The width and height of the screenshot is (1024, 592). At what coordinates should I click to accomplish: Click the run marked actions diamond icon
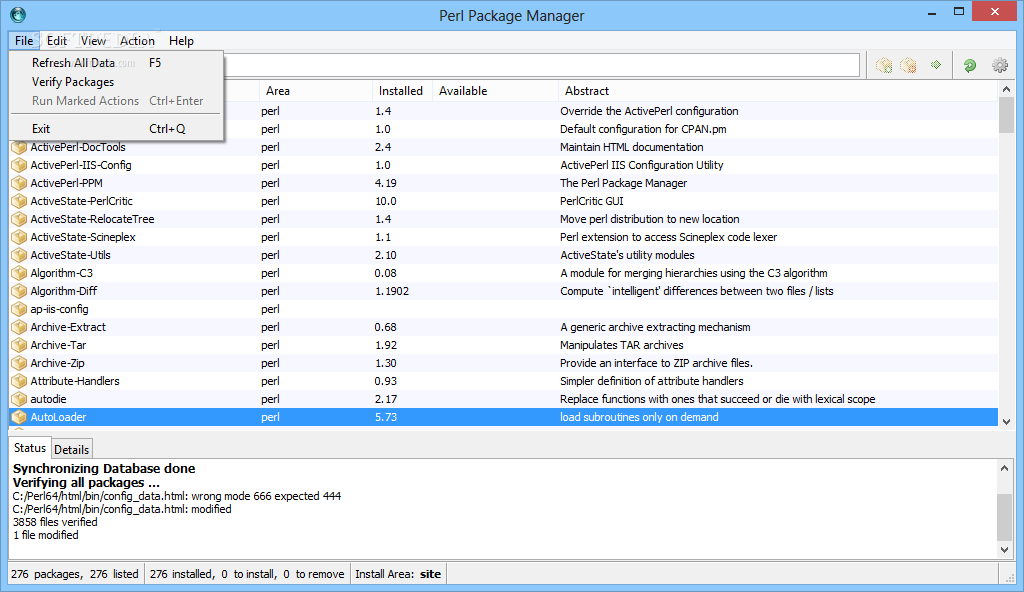[x=936, y=65]
